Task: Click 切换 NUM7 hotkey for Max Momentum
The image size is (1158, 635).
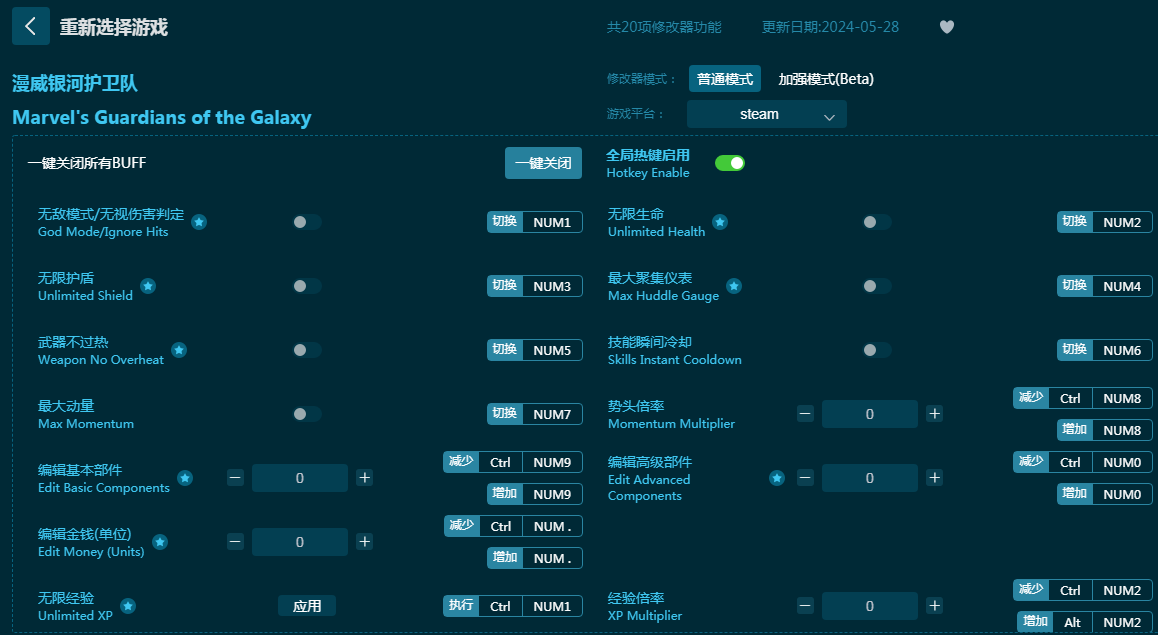Action: coord(535,414)
